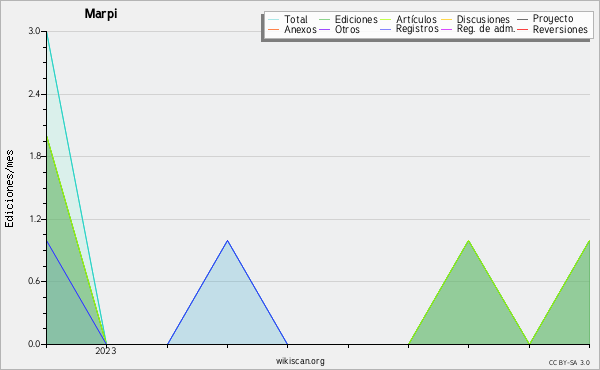Click the 2023 x-axis label
The width and height of the screenshot is (600, 370).
point(106,351)
